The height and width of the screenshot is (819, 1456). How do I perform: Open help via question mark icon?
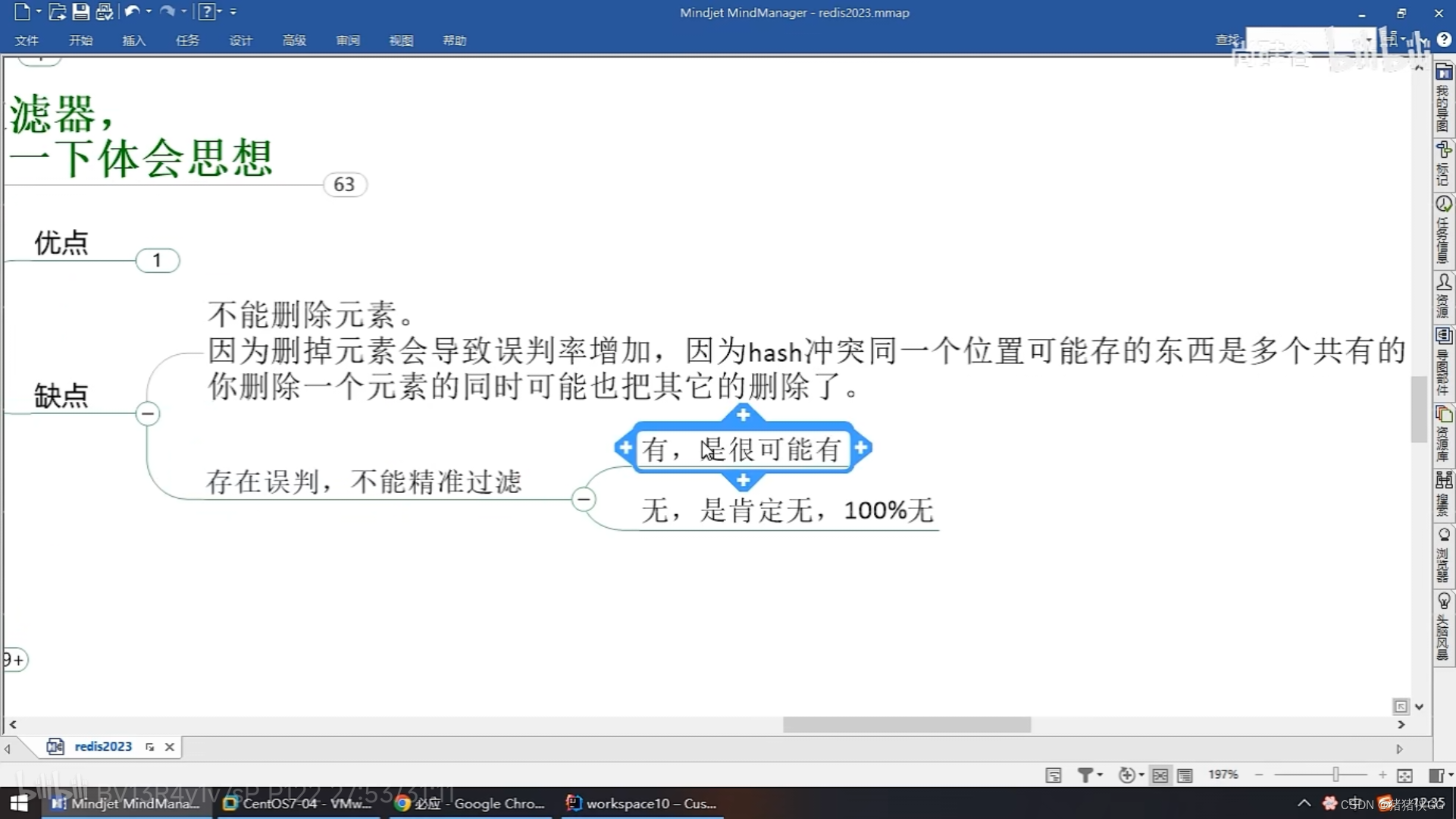1444,39
